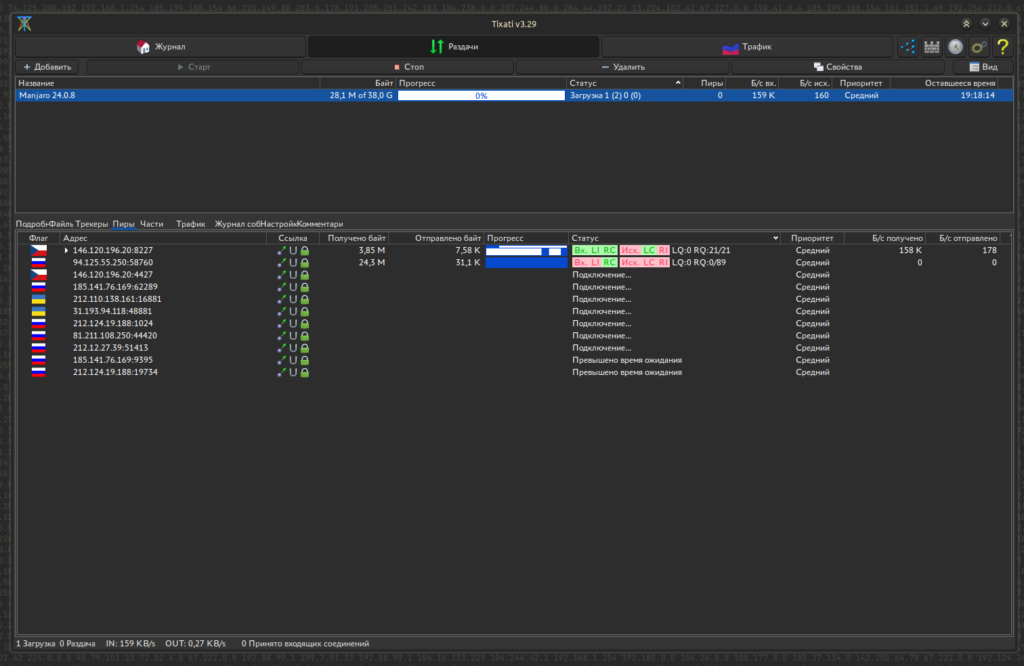
Task: Click the link arrow icon for 212.124.19.188:1024
Action: pos(281,323)
